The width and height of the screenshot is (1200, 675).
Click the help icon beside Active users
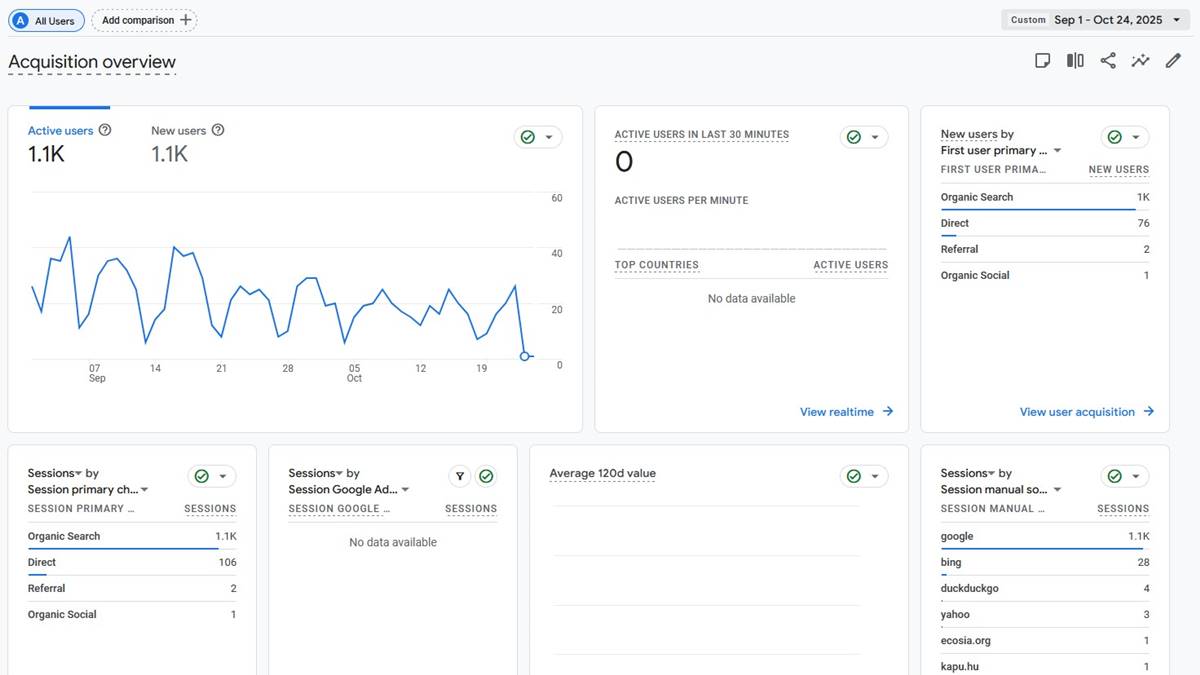point(105,130)
